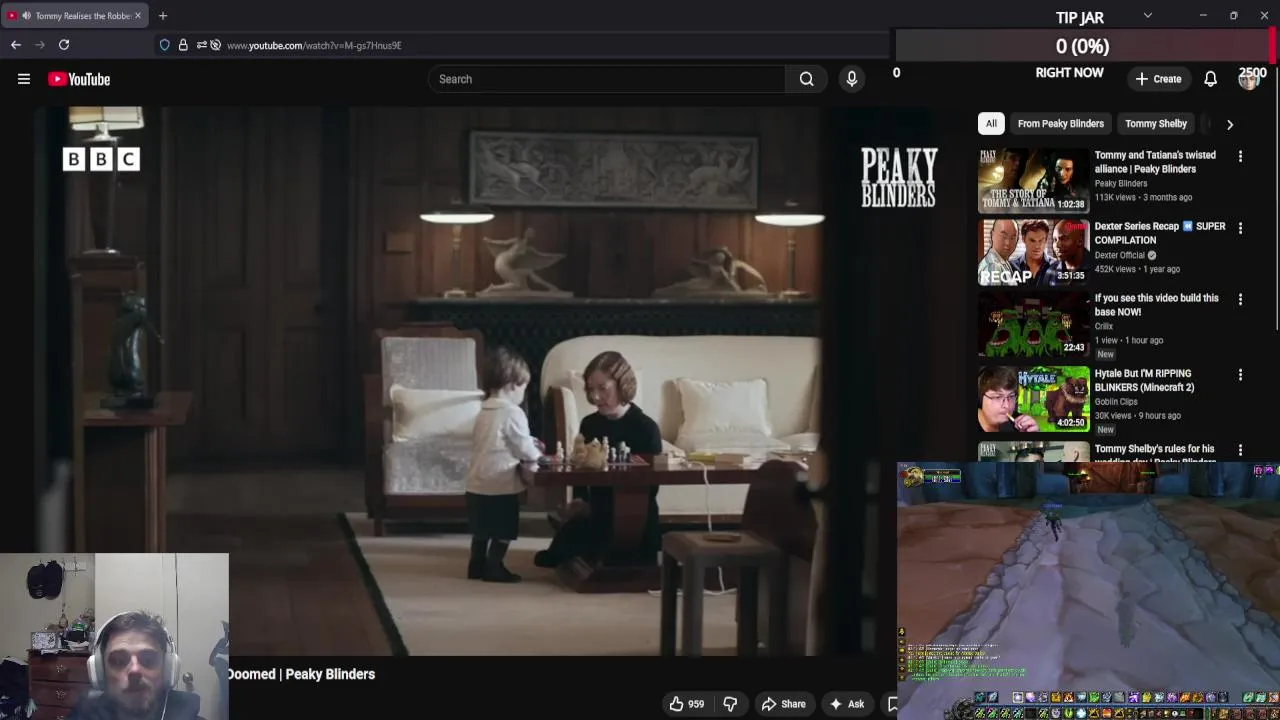1280x720 pixels.
Task: Switch to the Tommy Realises the Robbery browser tab
Action: click(75, 16)
